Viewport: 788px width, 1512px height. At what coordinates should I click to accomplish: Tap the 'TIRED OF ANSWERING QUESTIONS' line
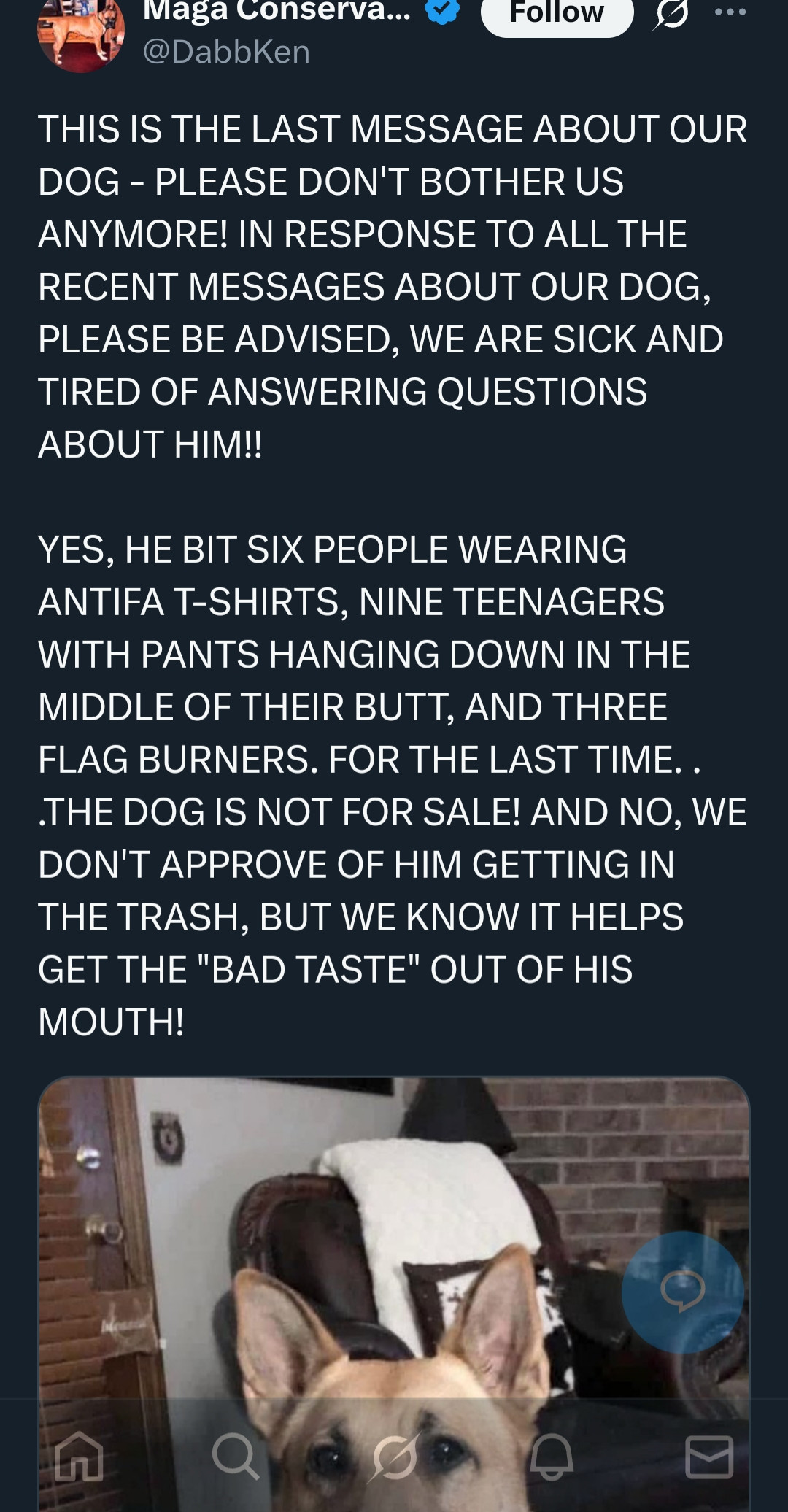(342, 392)
